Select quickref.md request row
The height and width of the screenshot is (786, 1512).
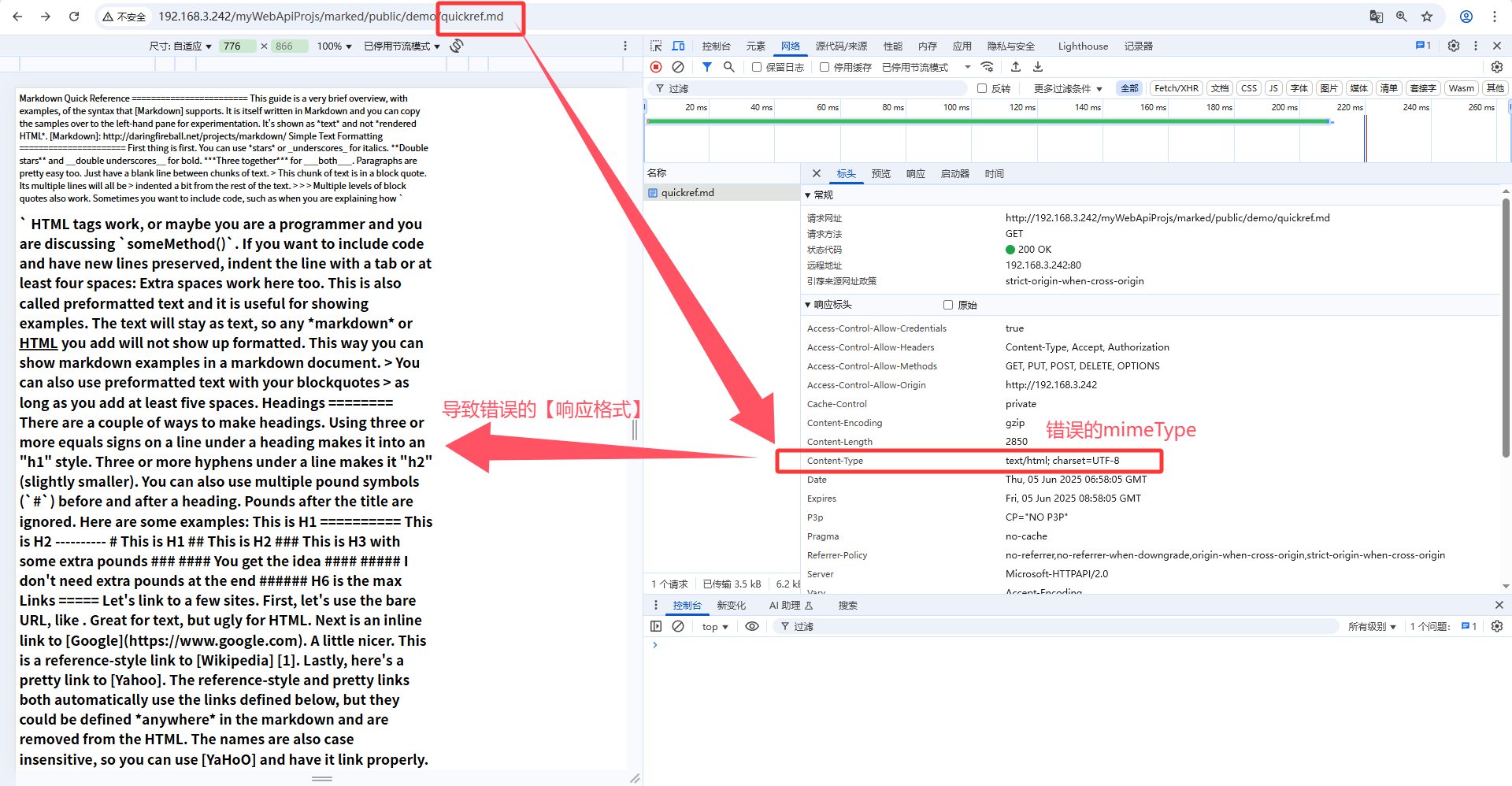721,192
